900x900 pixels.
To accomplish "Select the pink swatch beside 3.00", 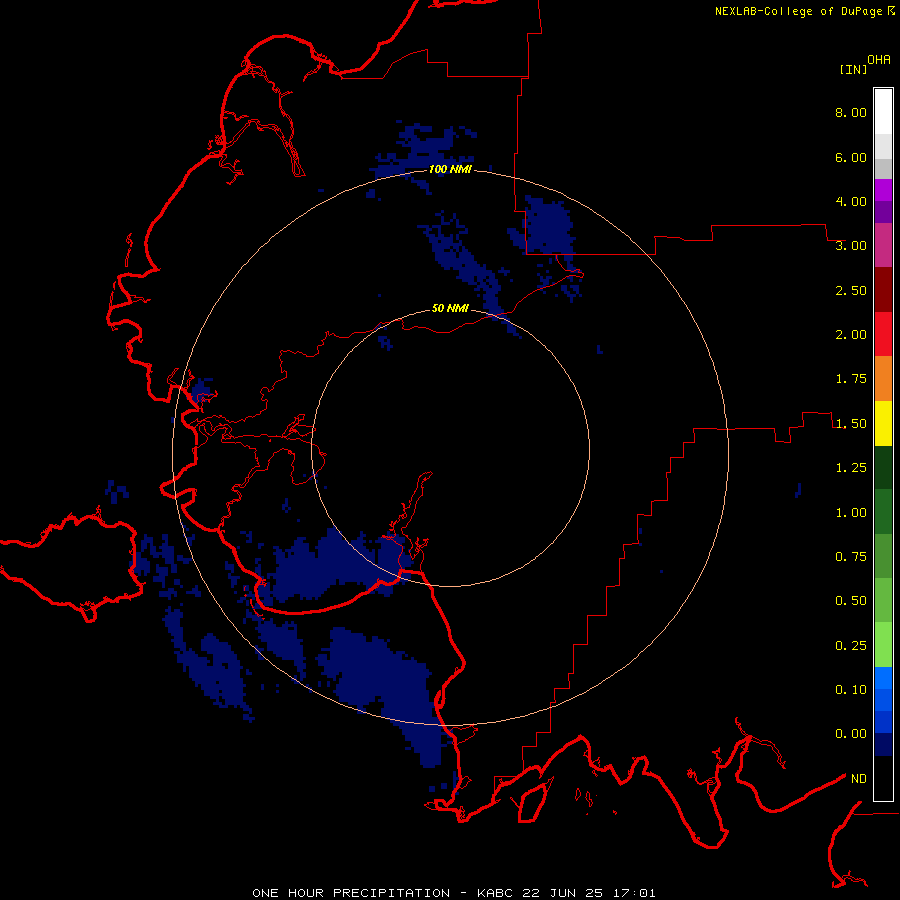I will point(883,246).
